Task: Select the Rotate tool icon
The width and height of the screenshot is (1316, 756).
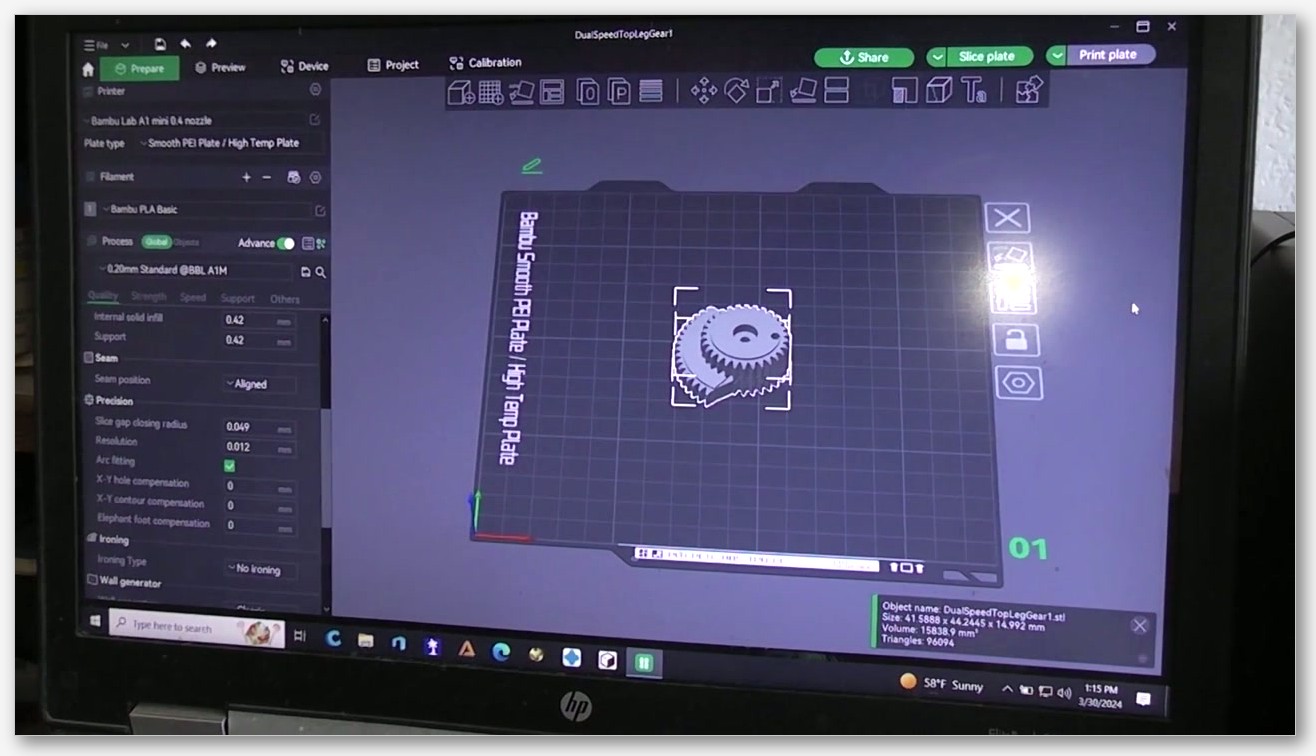Action: tap(736, 91)
